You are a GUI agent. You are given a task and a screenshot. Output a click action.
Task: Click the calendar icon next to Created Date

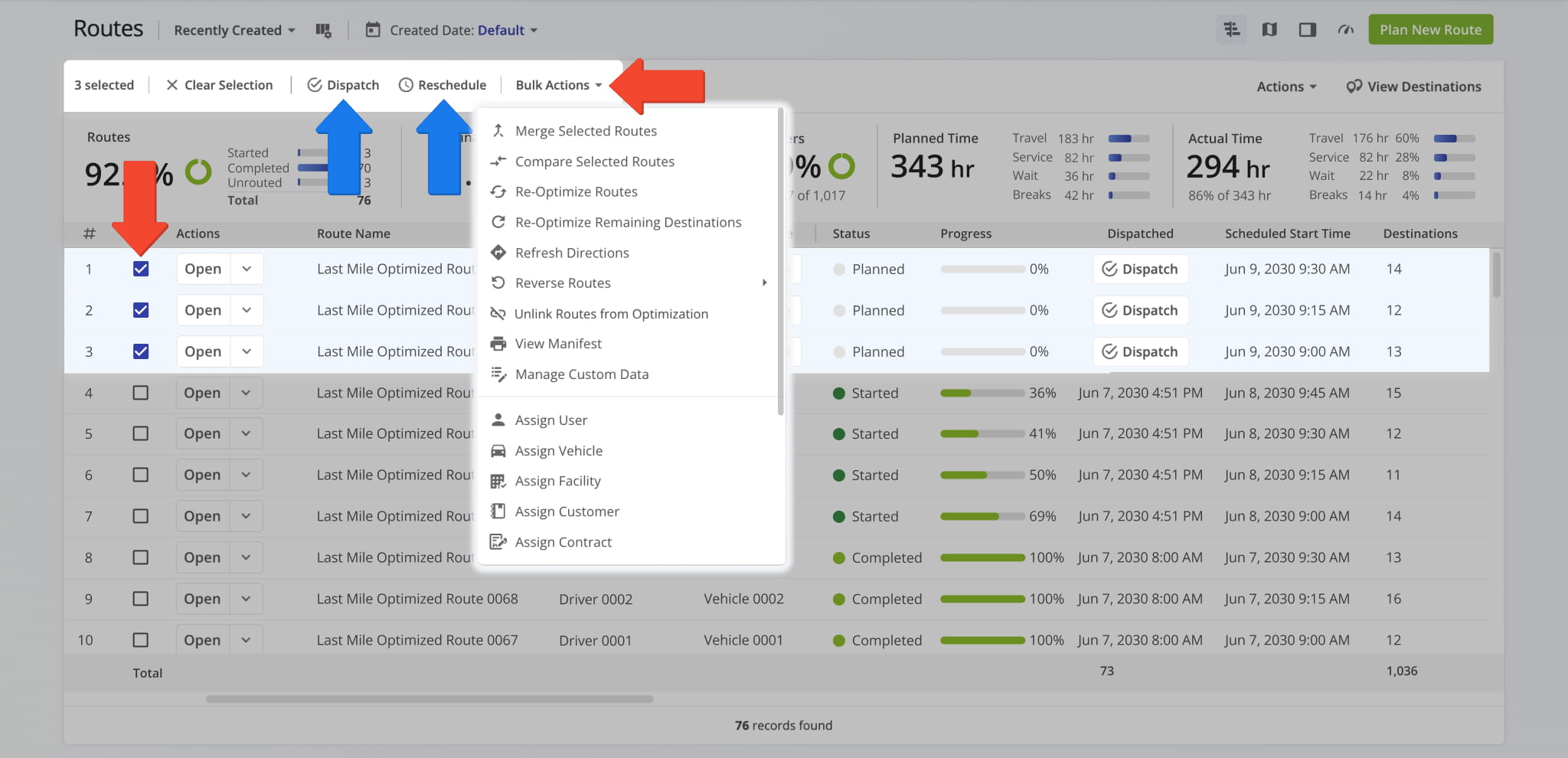pos(373,30)
